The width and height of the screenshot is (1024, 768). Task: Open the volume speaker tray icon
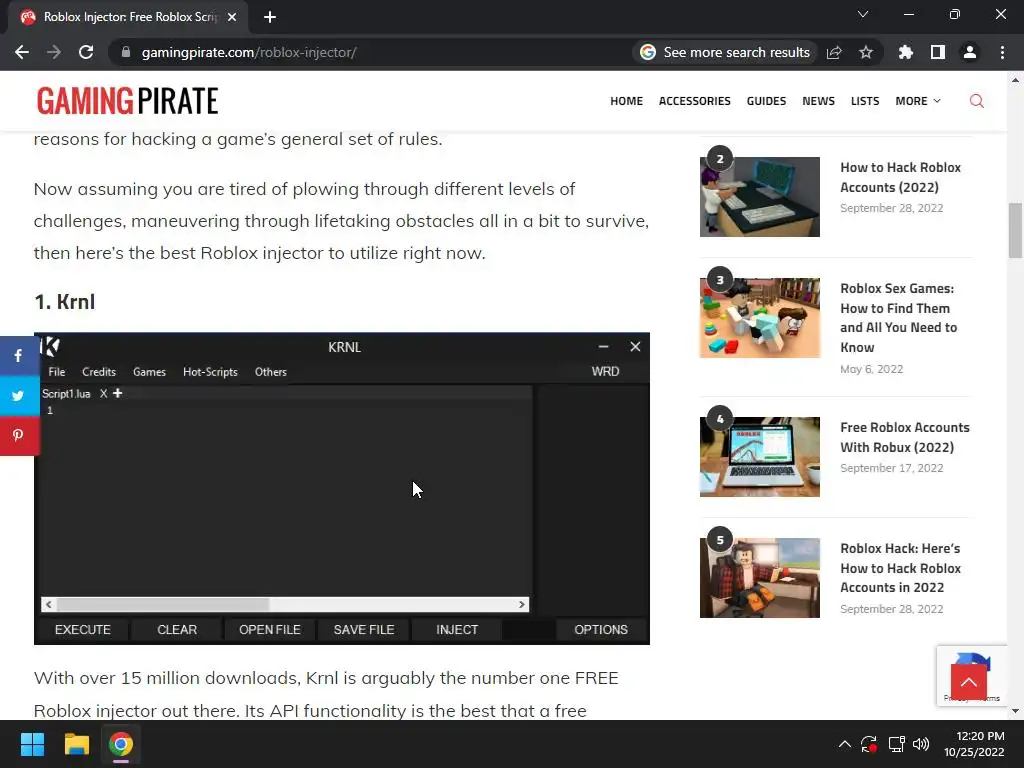tap(921, 744)
